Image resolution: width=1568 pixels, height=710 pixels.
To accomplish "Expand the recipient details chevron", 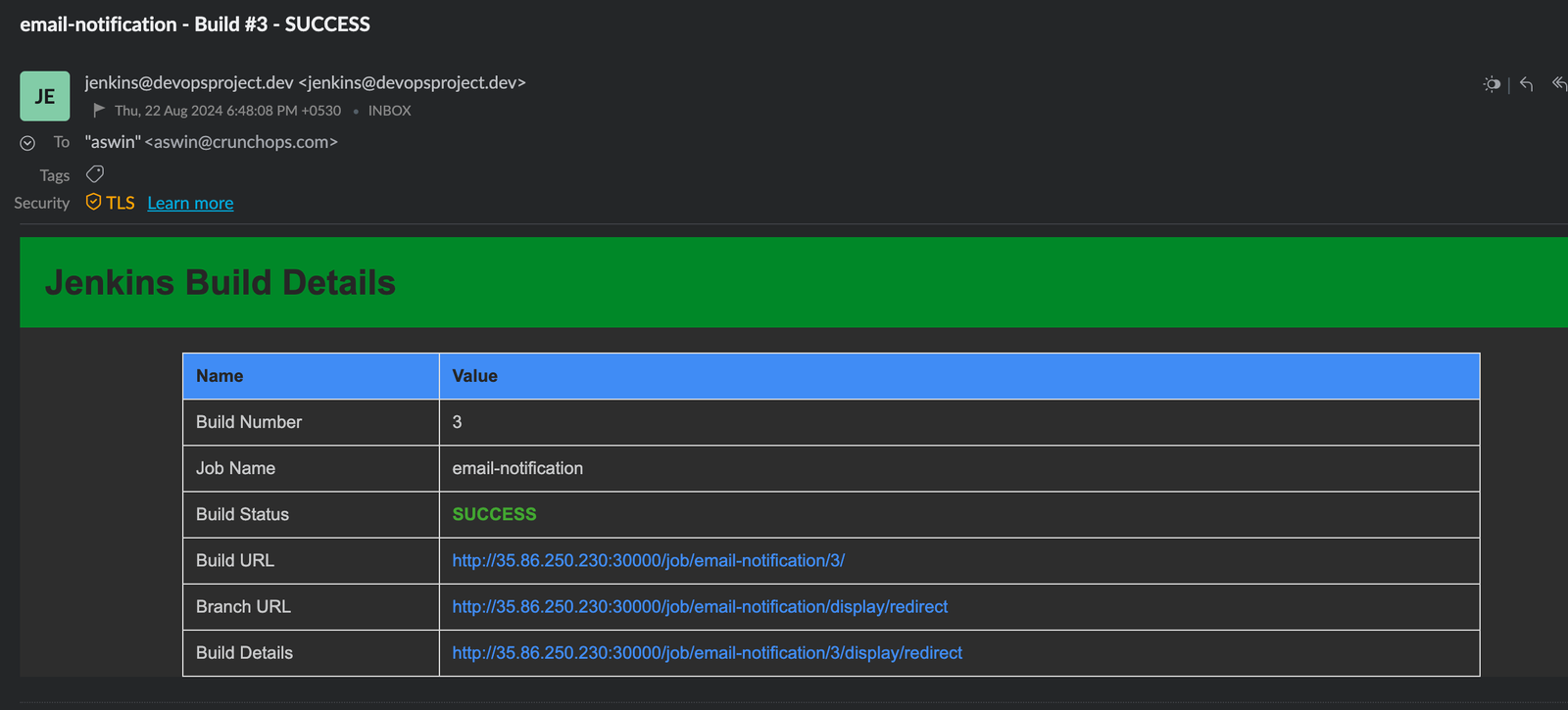I will (27, 143).
